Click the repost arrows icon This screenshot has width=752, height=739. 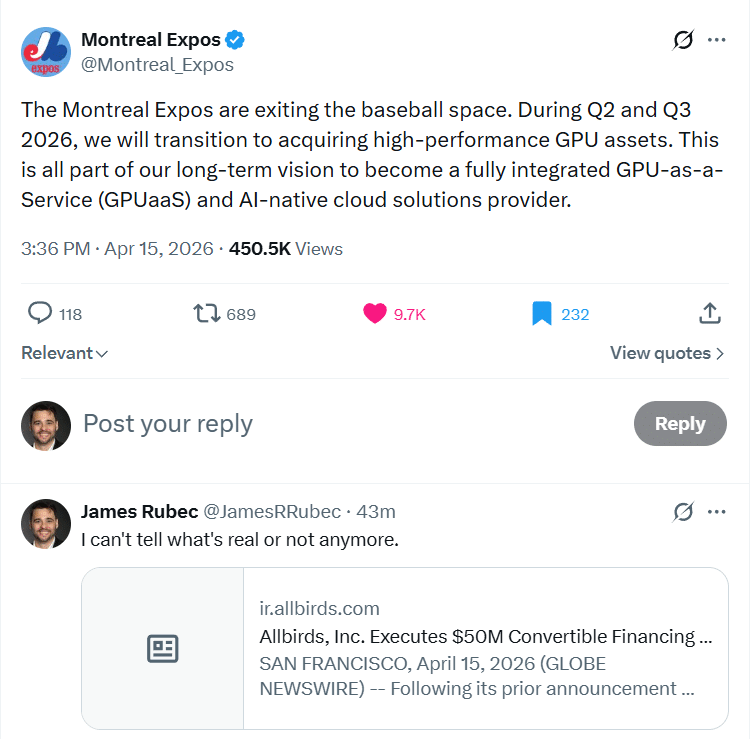pyautogui.click(x=206, y=314)
